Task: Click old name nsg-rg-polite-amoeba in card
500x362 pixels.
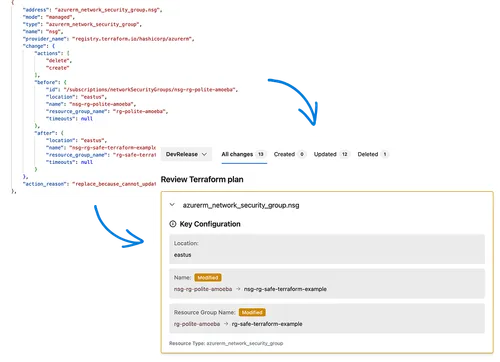Action: [203, 289]
